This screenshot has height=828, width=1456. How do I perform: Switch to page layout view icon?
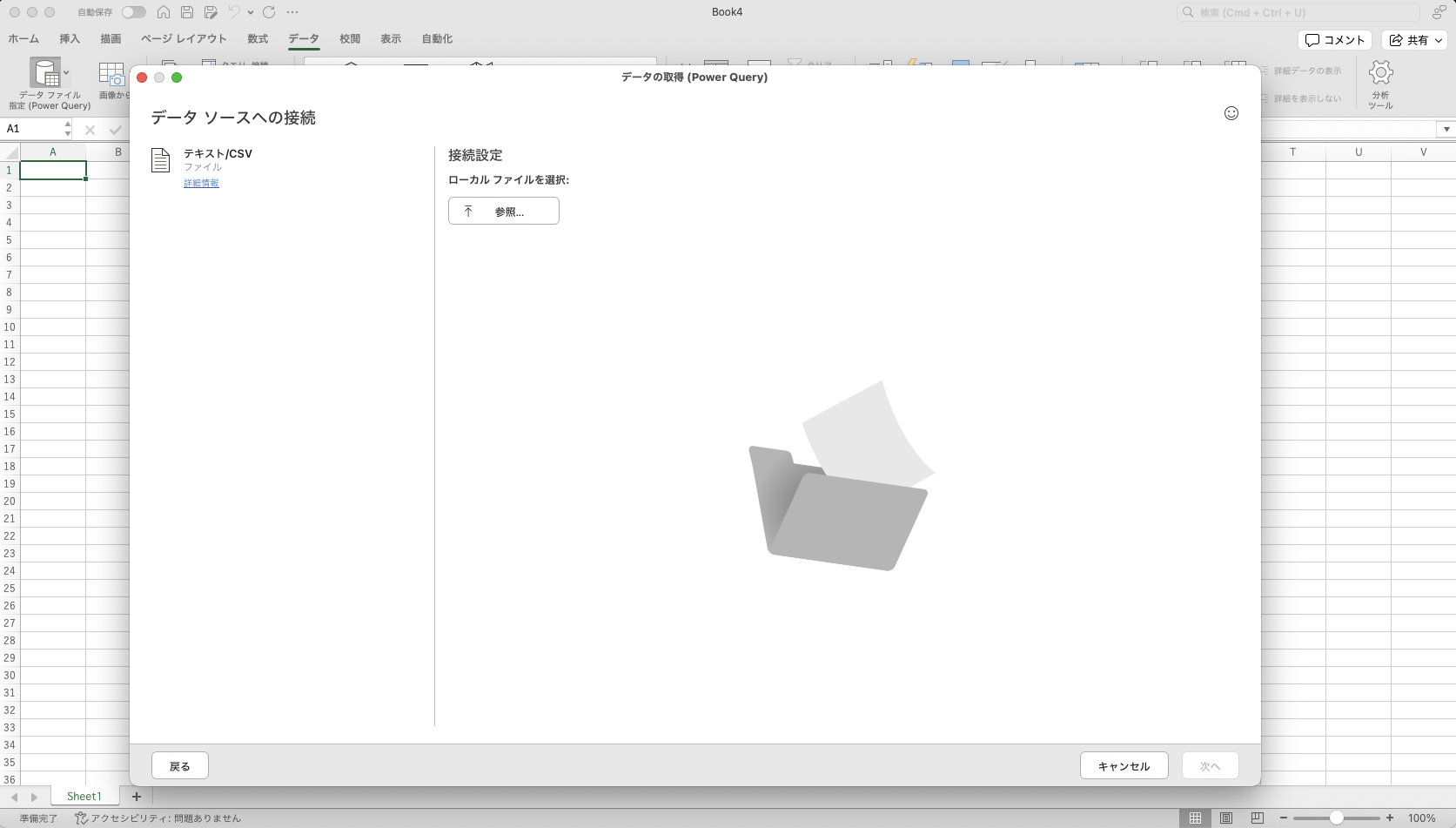click(1226, 818)
